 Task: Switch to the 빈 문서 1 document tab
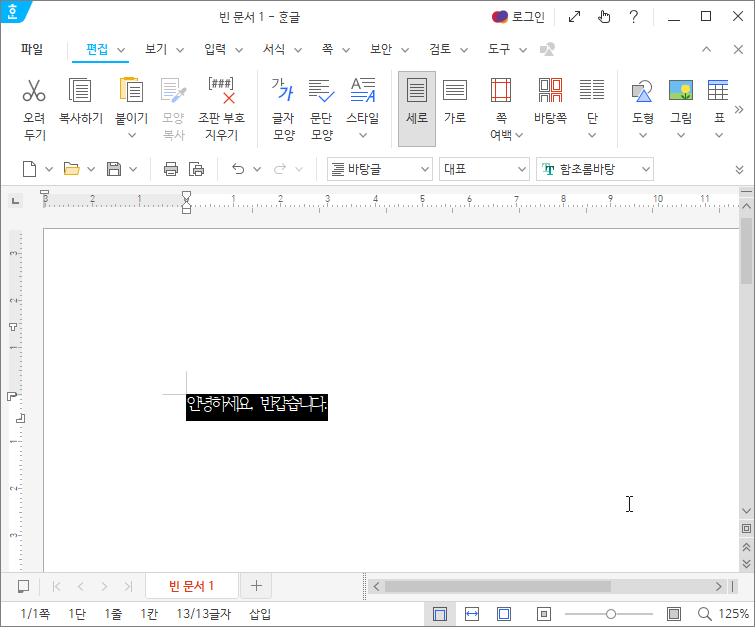tap(192, 586)
